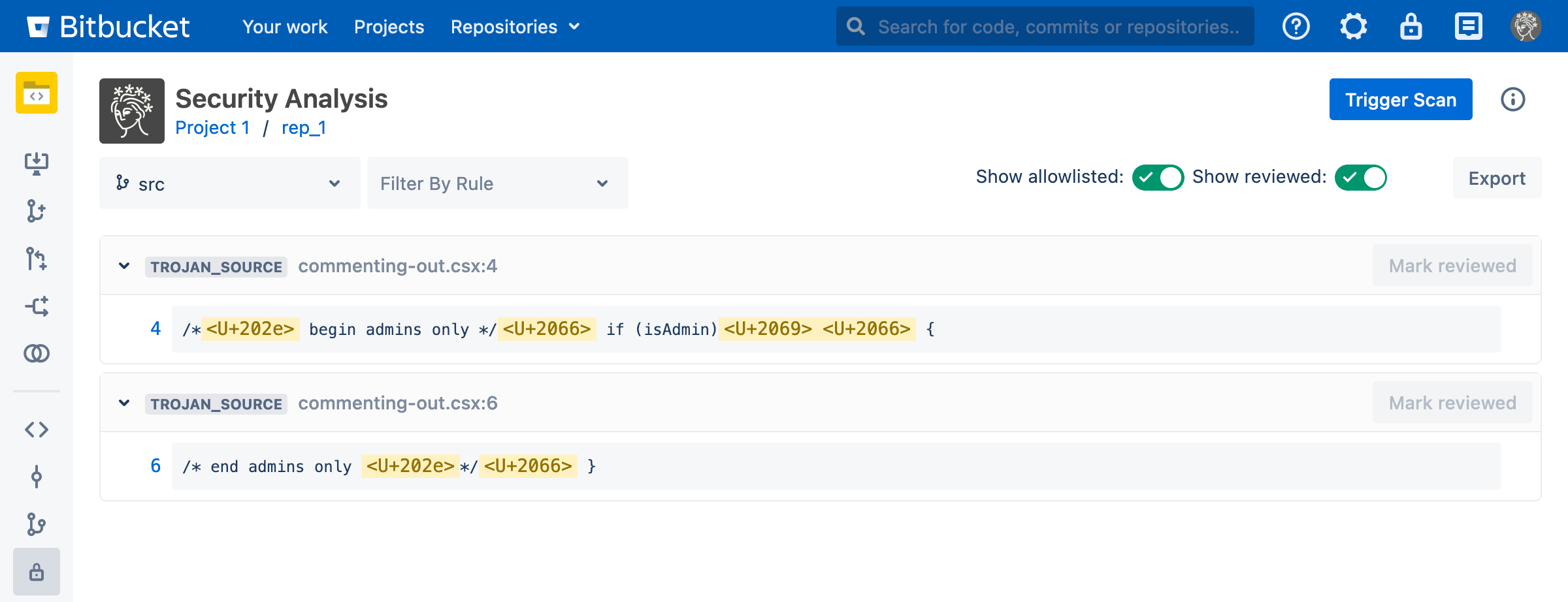The height and width of the screenshot is (602, 1568).
Task: Focus the search code and repositories field
Action: point(1057,27)
